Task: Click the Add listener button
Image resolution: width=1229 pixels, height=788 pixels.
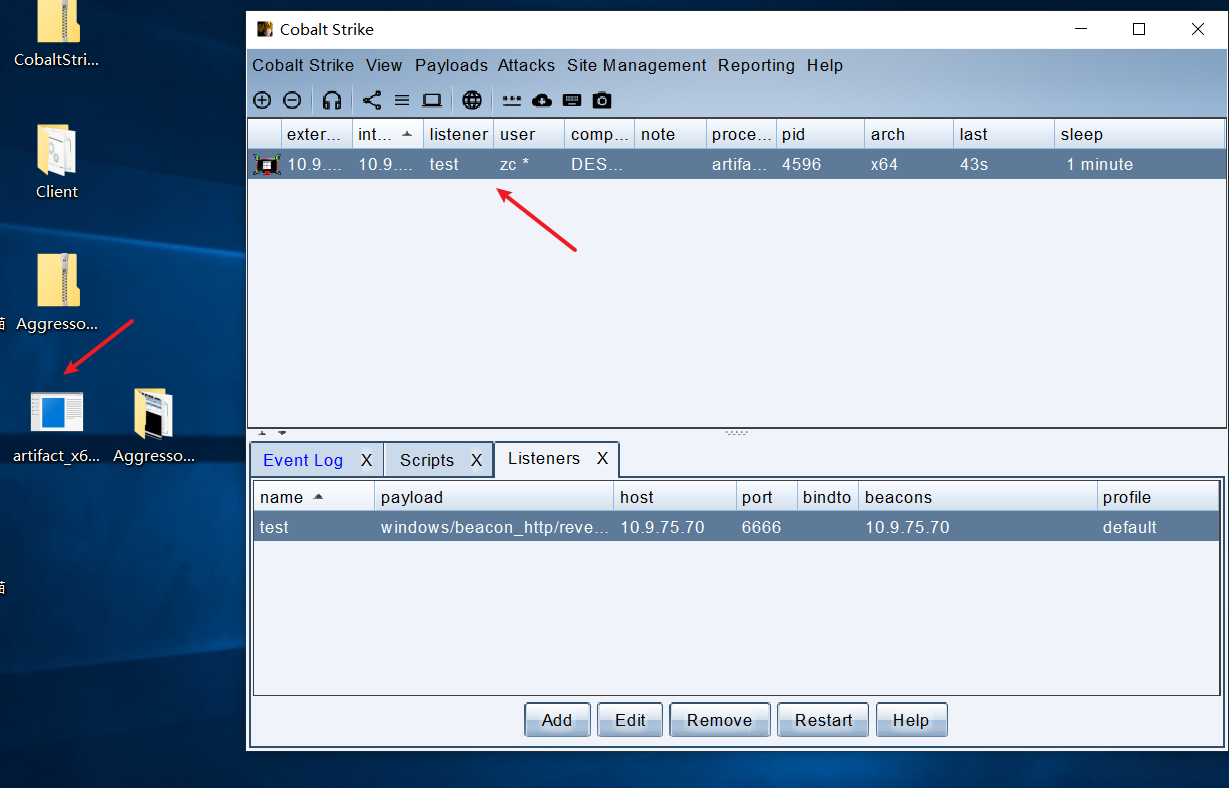Action: pos(557,720)
